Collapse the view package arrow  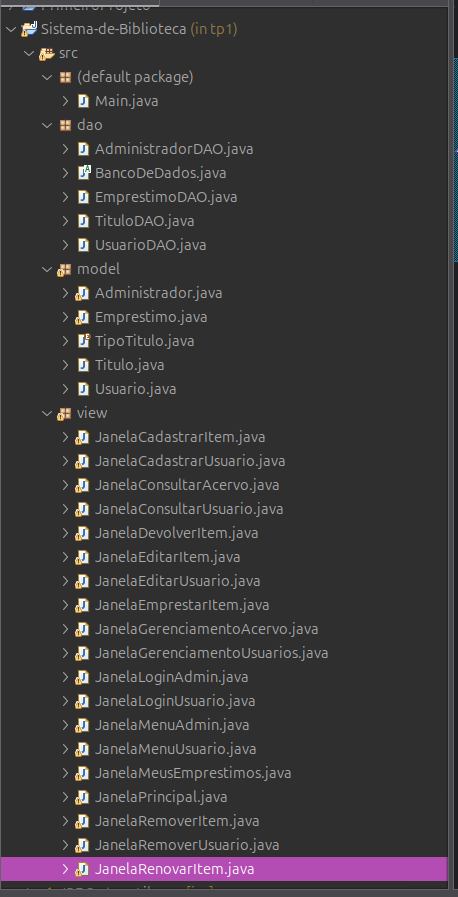pos(47,413)
